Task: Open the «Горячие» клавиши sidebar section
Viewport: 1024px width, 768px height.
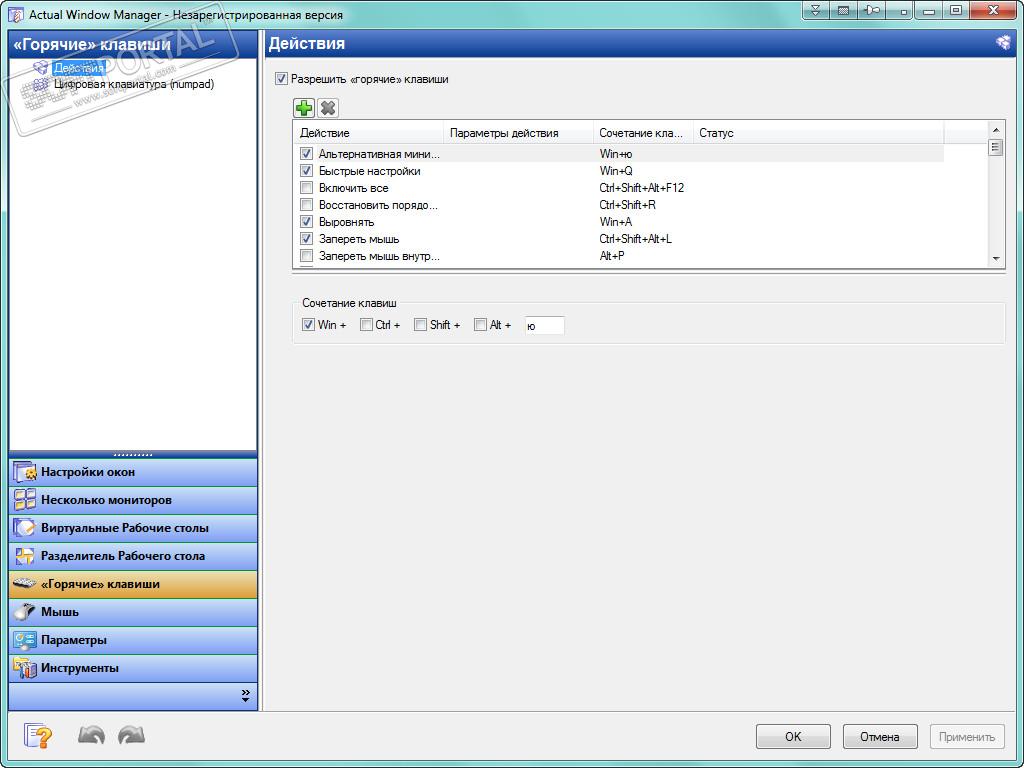Action: [x=133, y=584]
